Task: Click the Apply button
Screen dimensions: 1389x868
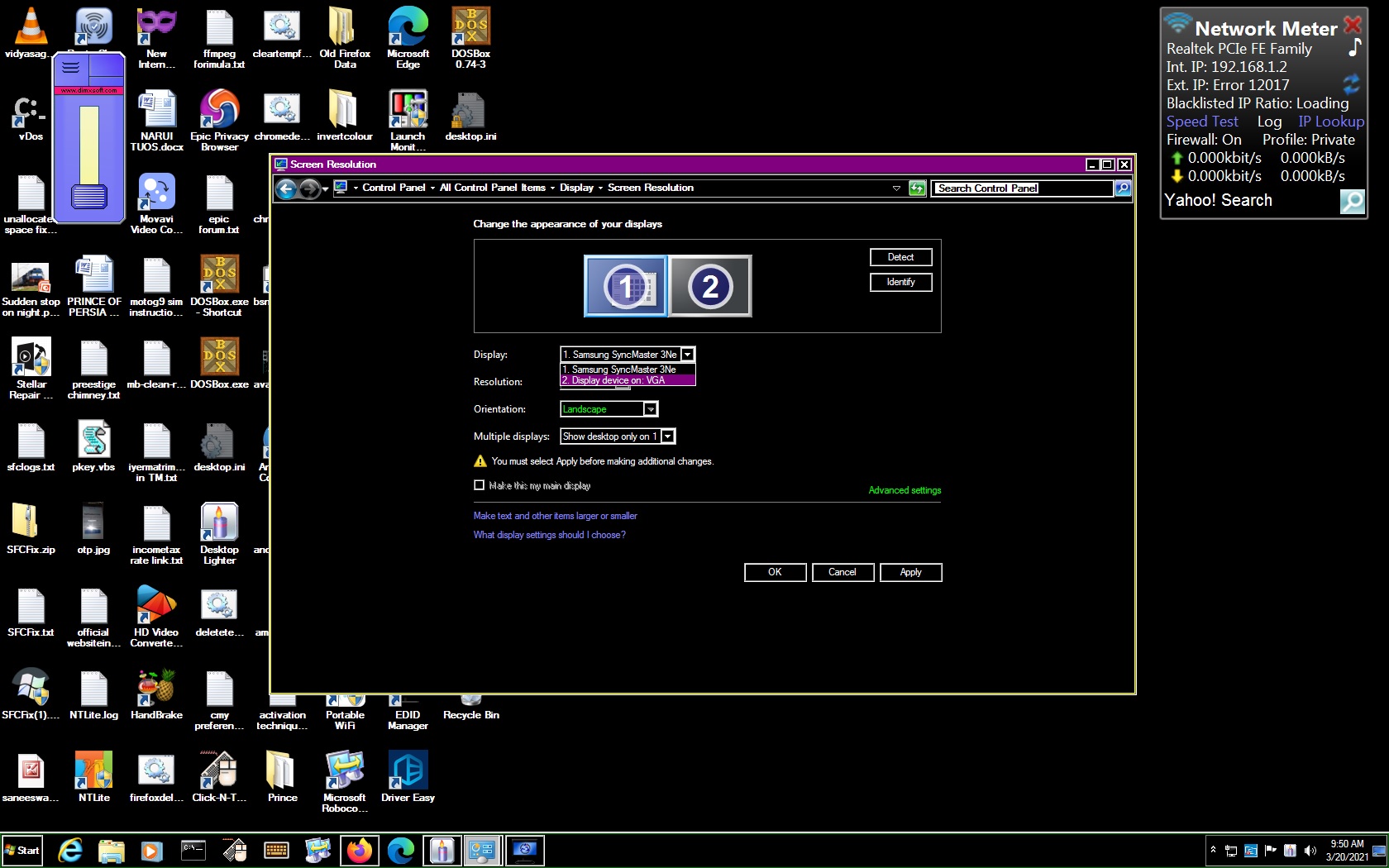Action: (910, 572)
